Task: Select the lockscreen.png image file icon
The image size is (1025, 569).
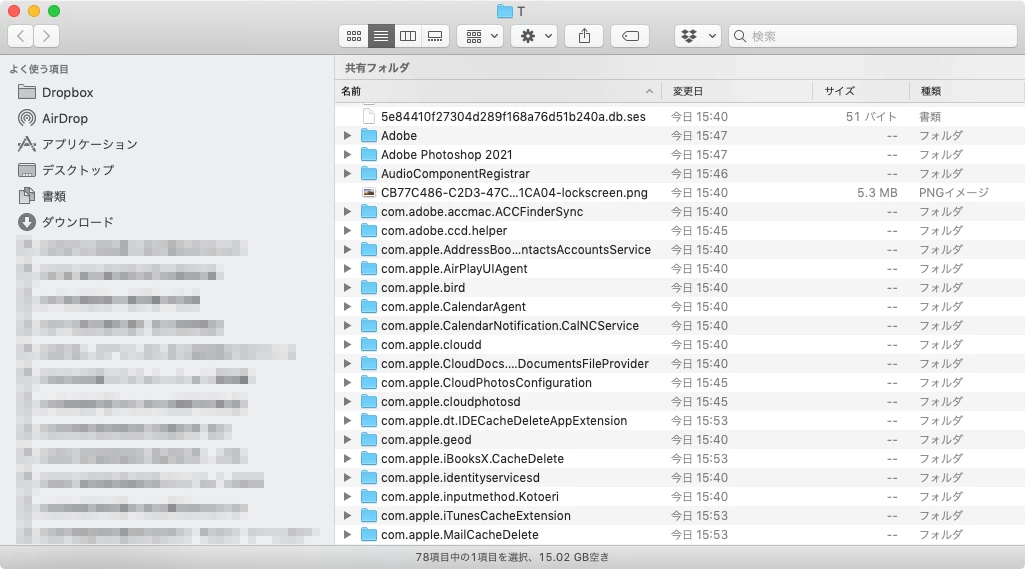Action: click(x=369, y=192)
